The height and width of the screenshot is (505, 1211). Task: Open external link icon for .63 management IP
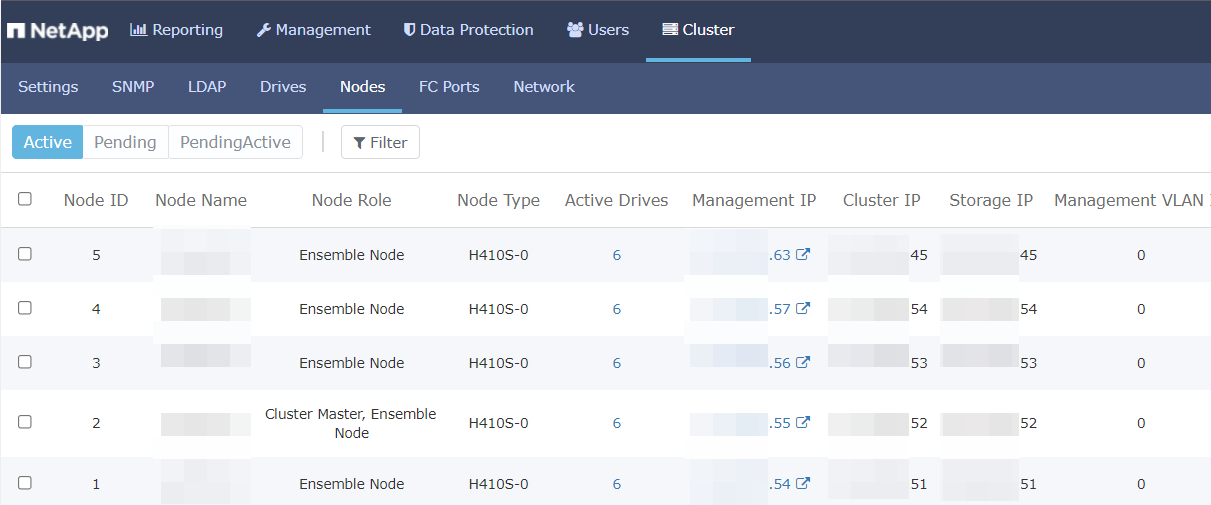pyautogui.click(x=803, y=255)
